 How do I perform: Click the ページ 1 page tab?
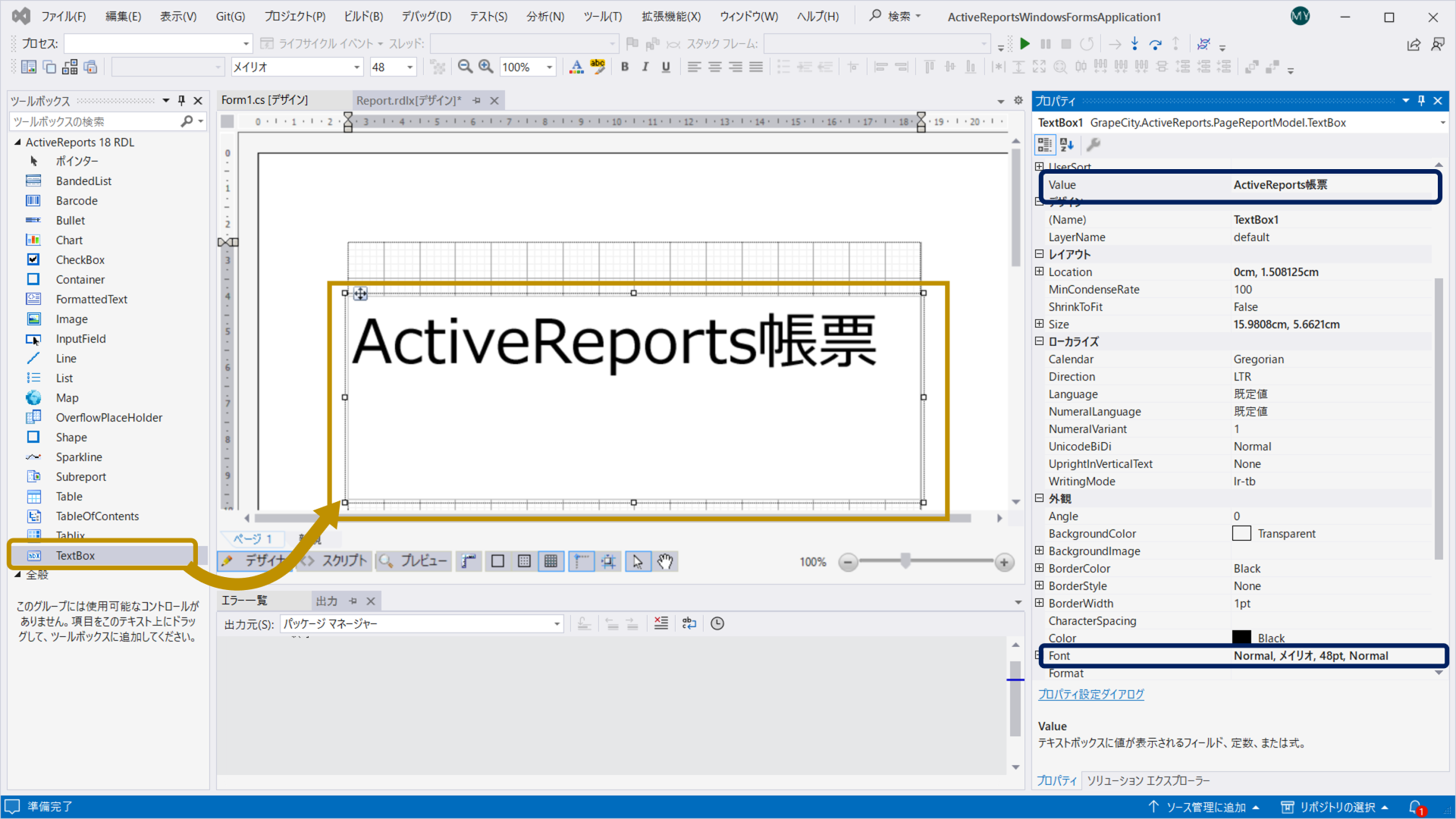pyautogui.click(x=252, y=539)
